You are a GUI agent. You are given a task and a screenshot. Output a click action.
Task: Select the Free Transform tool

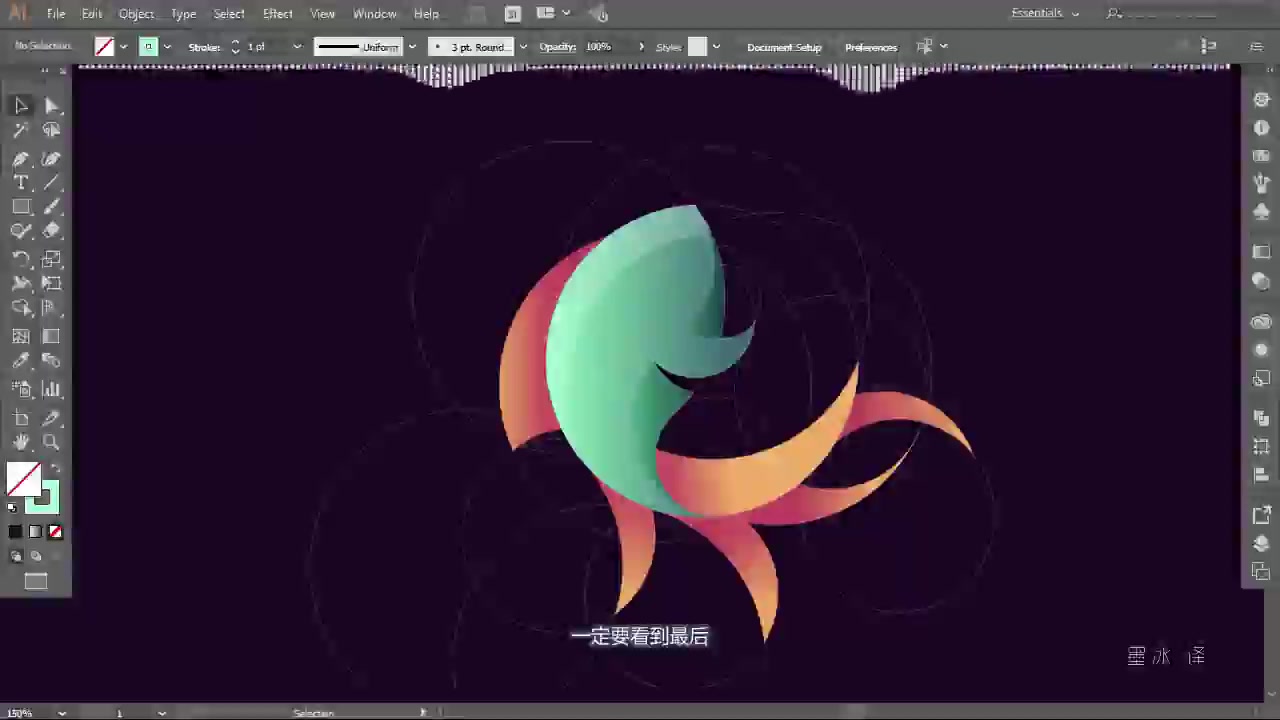[52, 284]
